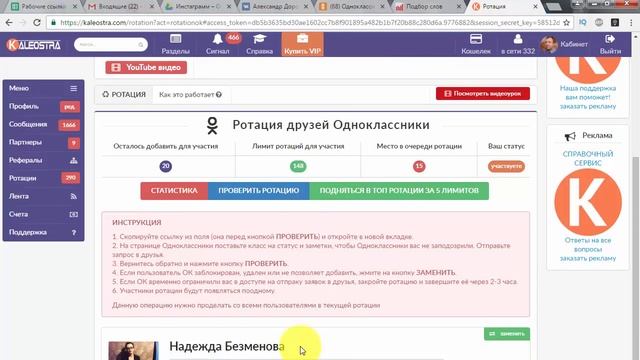640x360 pixels.
Task: Click the Сообщения 1666 counter badge
Action: (x=69, y=125)
